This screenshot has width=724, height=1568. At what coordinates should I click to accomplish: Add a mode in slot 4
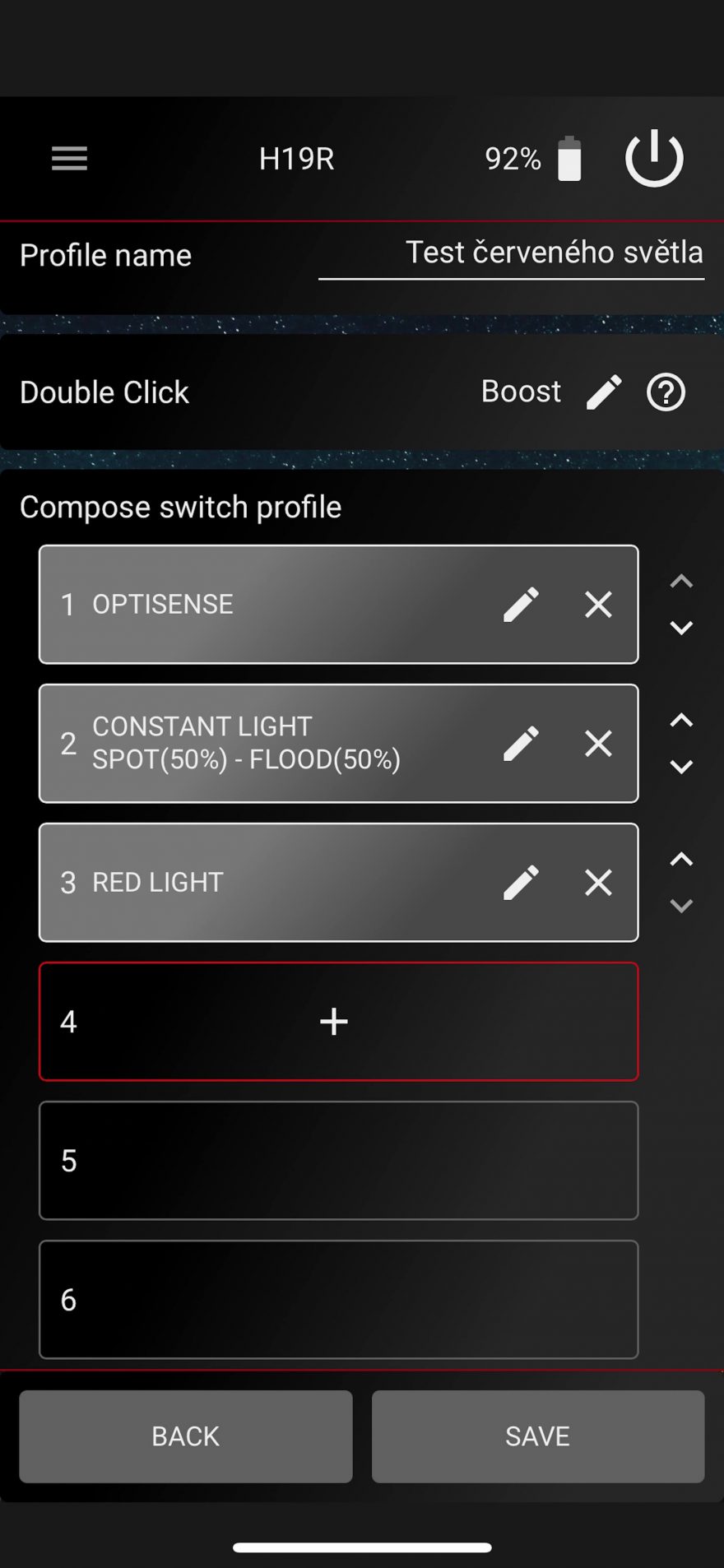point(334,1022)
